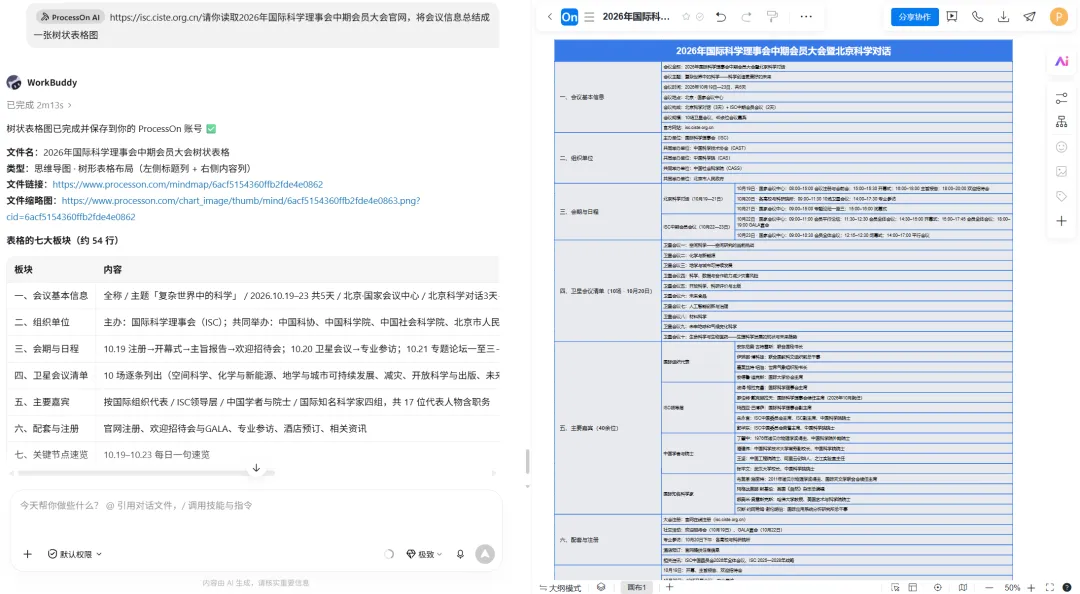Click the layers icon in bottom bar
The height and width of the screenshot is (594, 1080).
coord(601,587)
